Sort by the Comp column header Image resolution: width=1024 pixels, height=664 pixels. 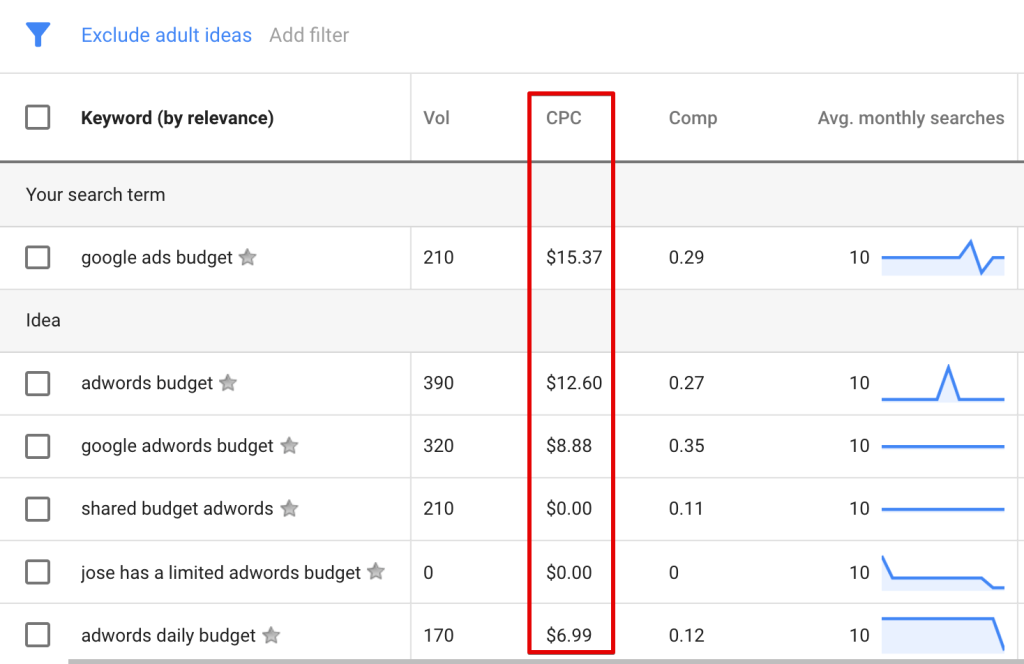pos(693,118)
